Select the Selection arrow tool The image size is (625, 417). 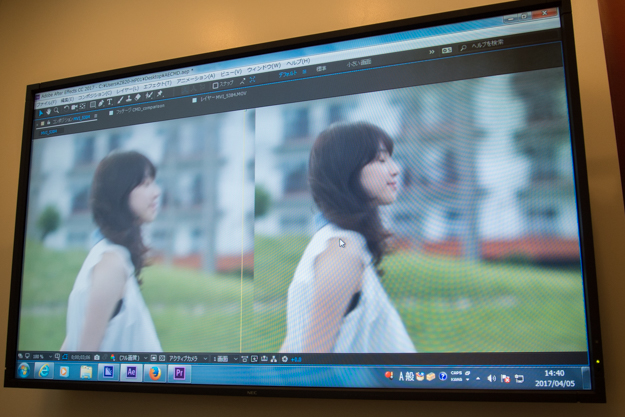(40, 111)
